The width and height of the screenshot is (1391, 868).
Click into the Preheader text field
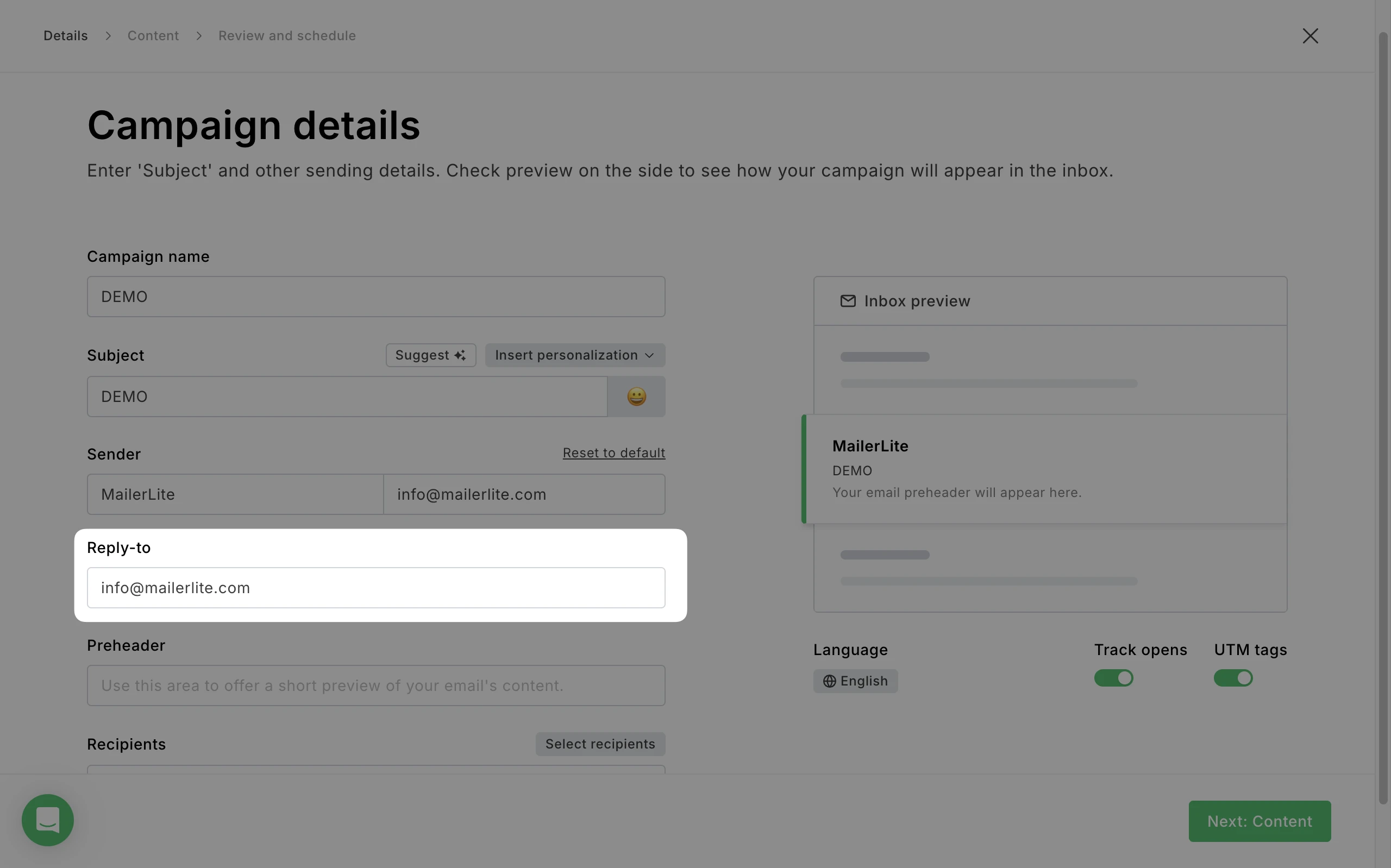pos(375,685)
